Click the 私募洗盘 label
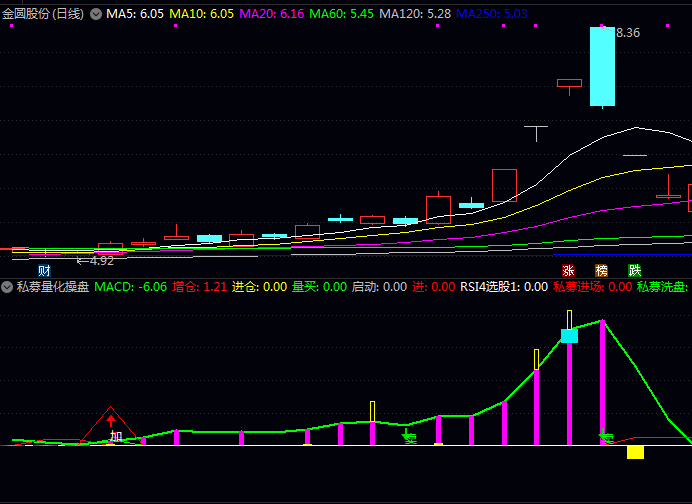The height and width of the screenshot is (504, 692). coord(662,287)
